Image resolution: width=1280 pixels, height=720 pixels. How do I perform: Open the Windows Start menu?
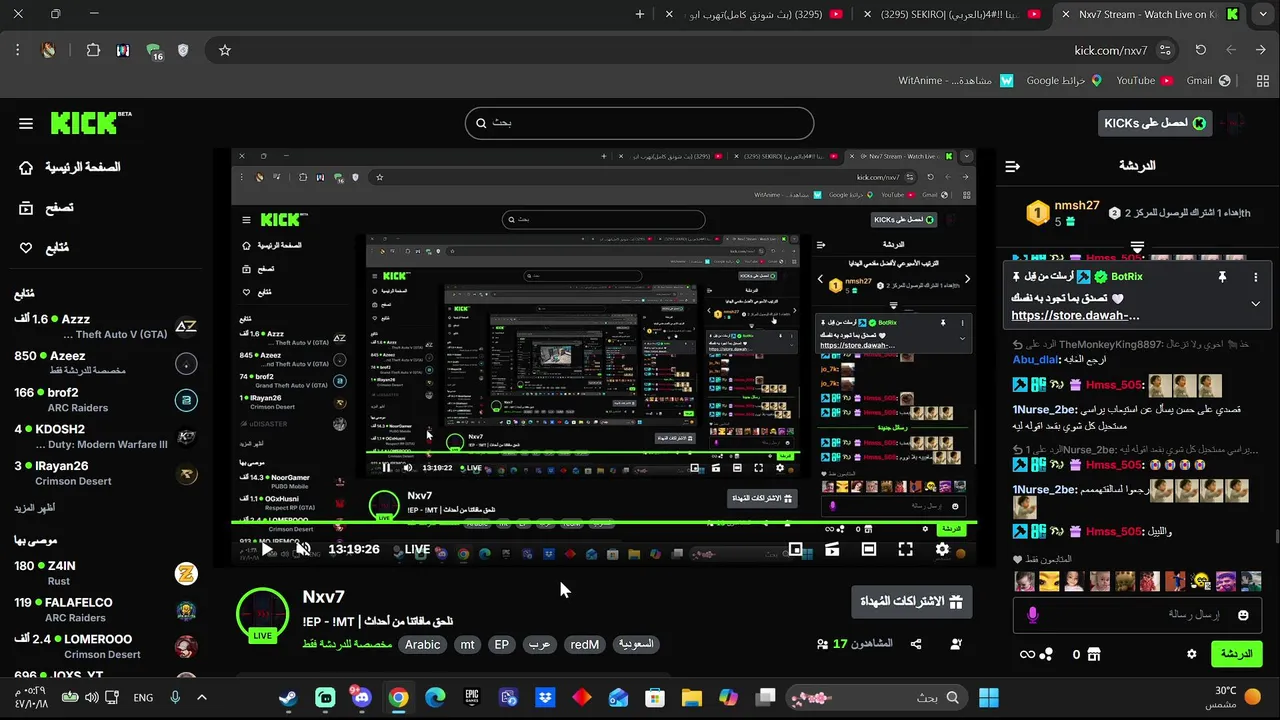(988, 697)
